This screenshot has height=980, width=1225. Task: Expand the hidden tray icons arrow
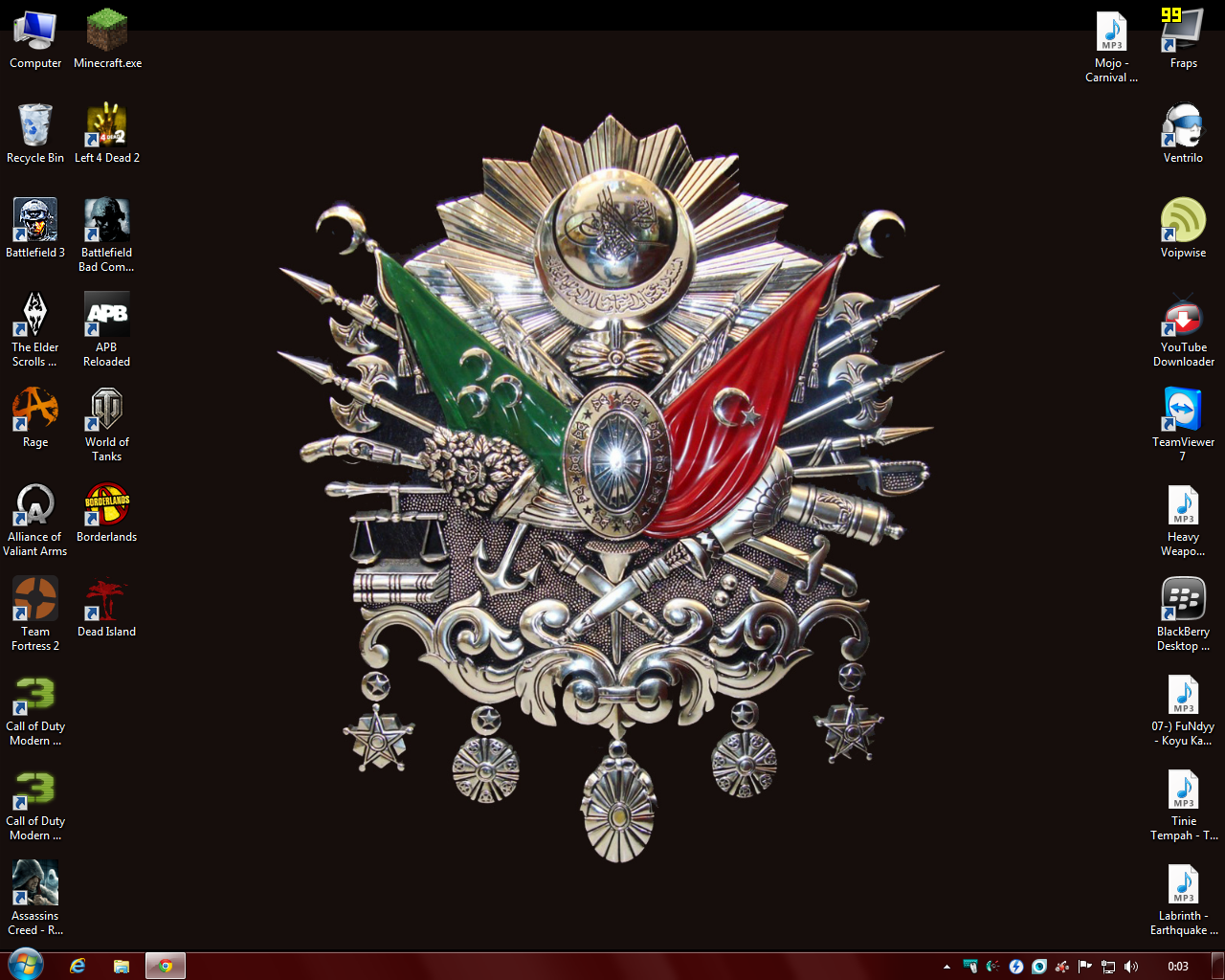click(947, 967)
